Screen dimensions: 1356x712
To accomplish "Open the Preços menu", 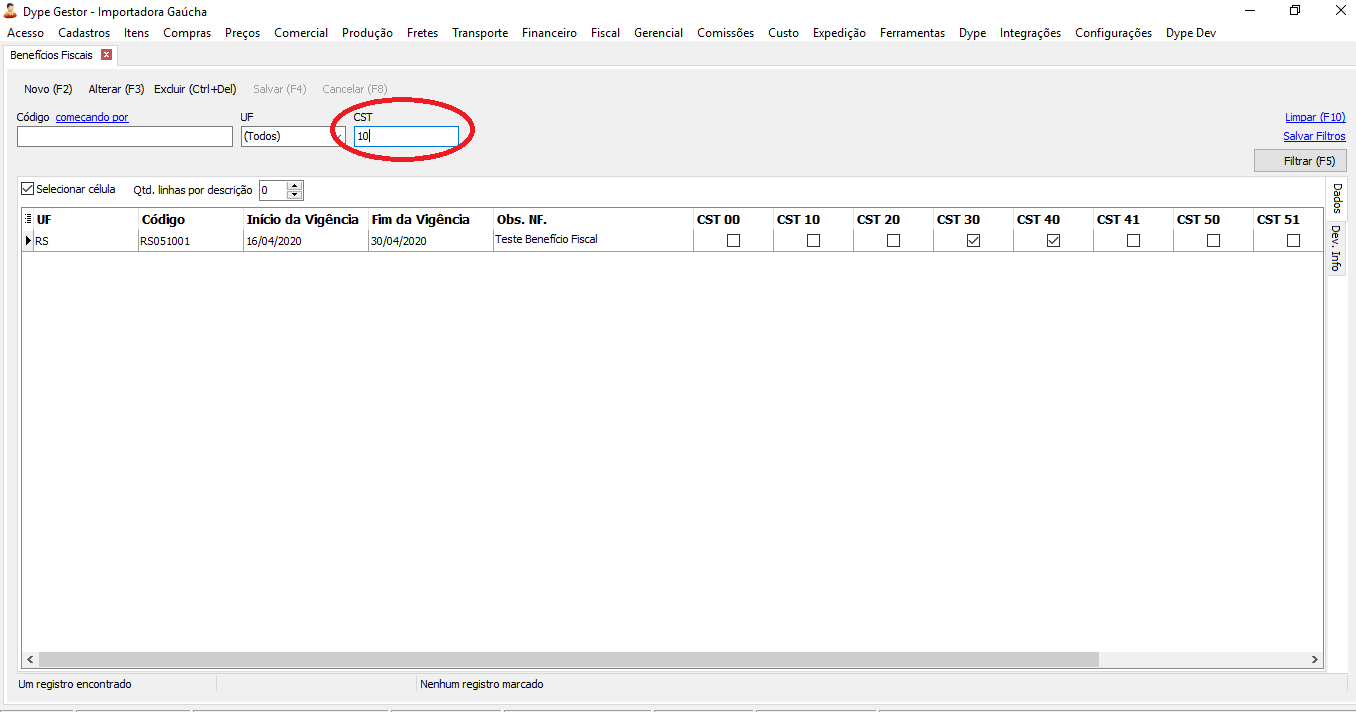I will [x=242, y=33].
